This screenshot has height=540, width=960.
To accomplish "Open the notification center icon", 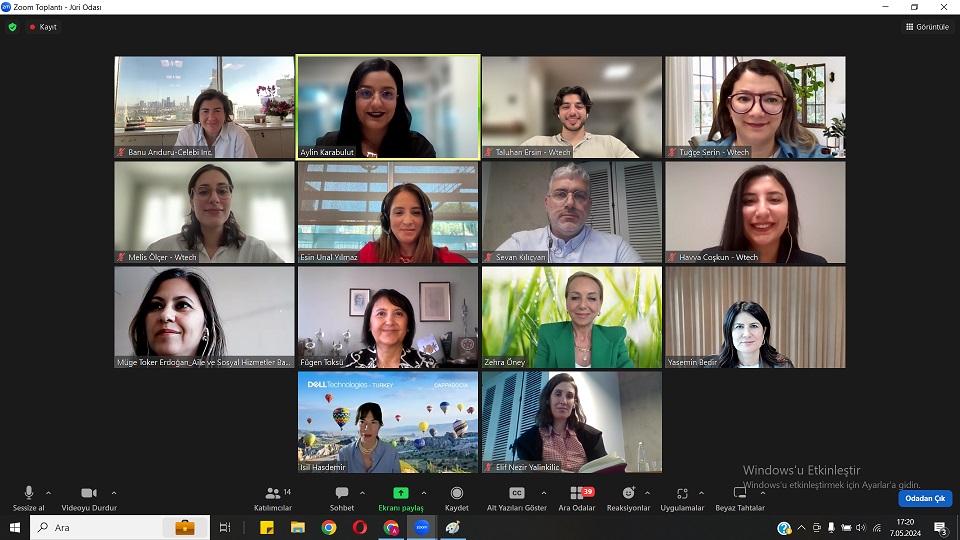I will [941, 528].
